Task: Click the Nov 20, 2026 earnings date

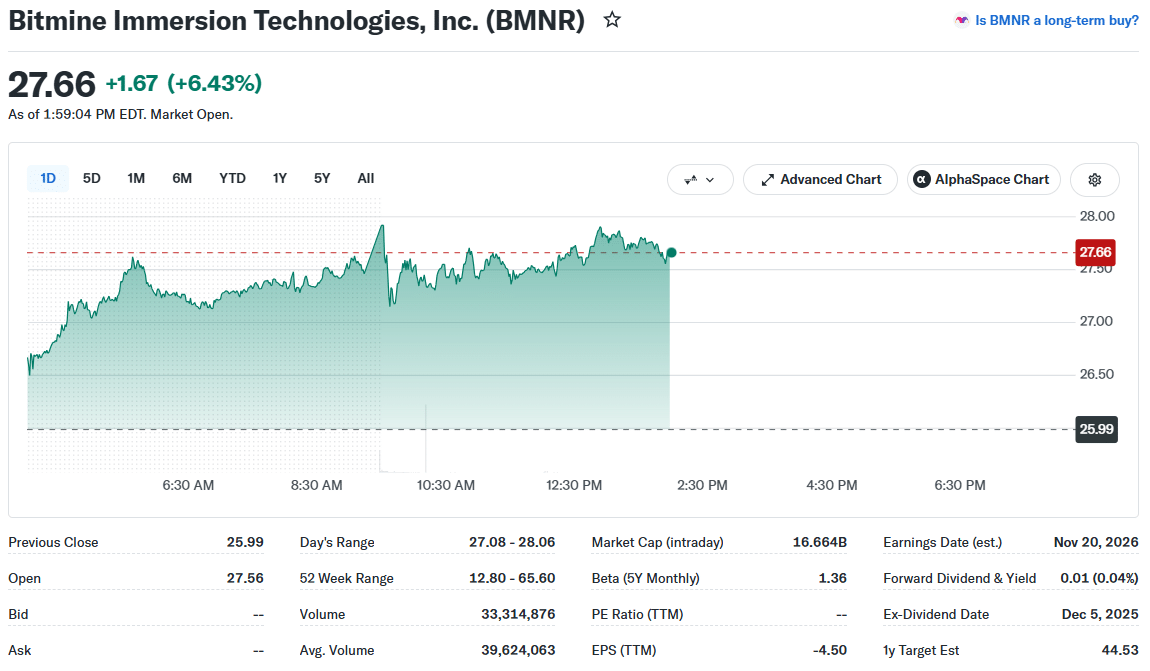Action: [x=1096, y=542]
